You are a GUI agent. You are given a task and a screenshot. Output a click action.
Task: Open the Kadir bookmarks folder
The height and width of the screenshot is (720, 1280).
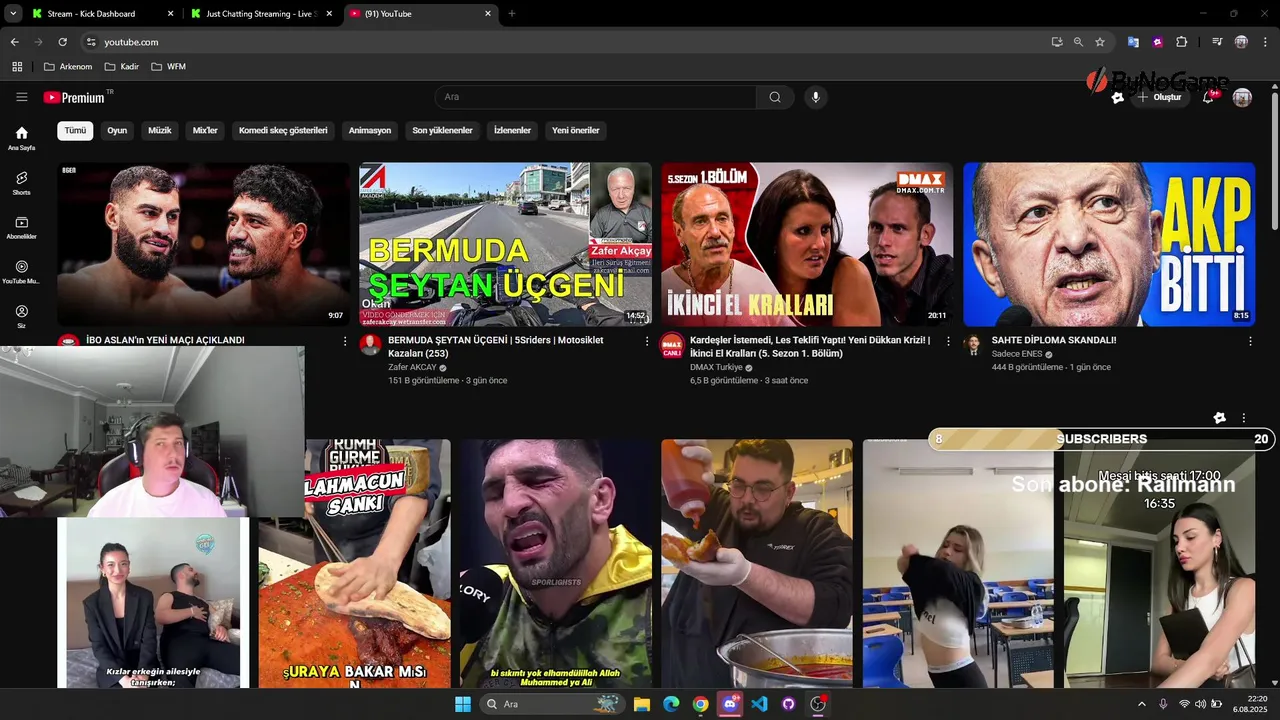(122, 67)
